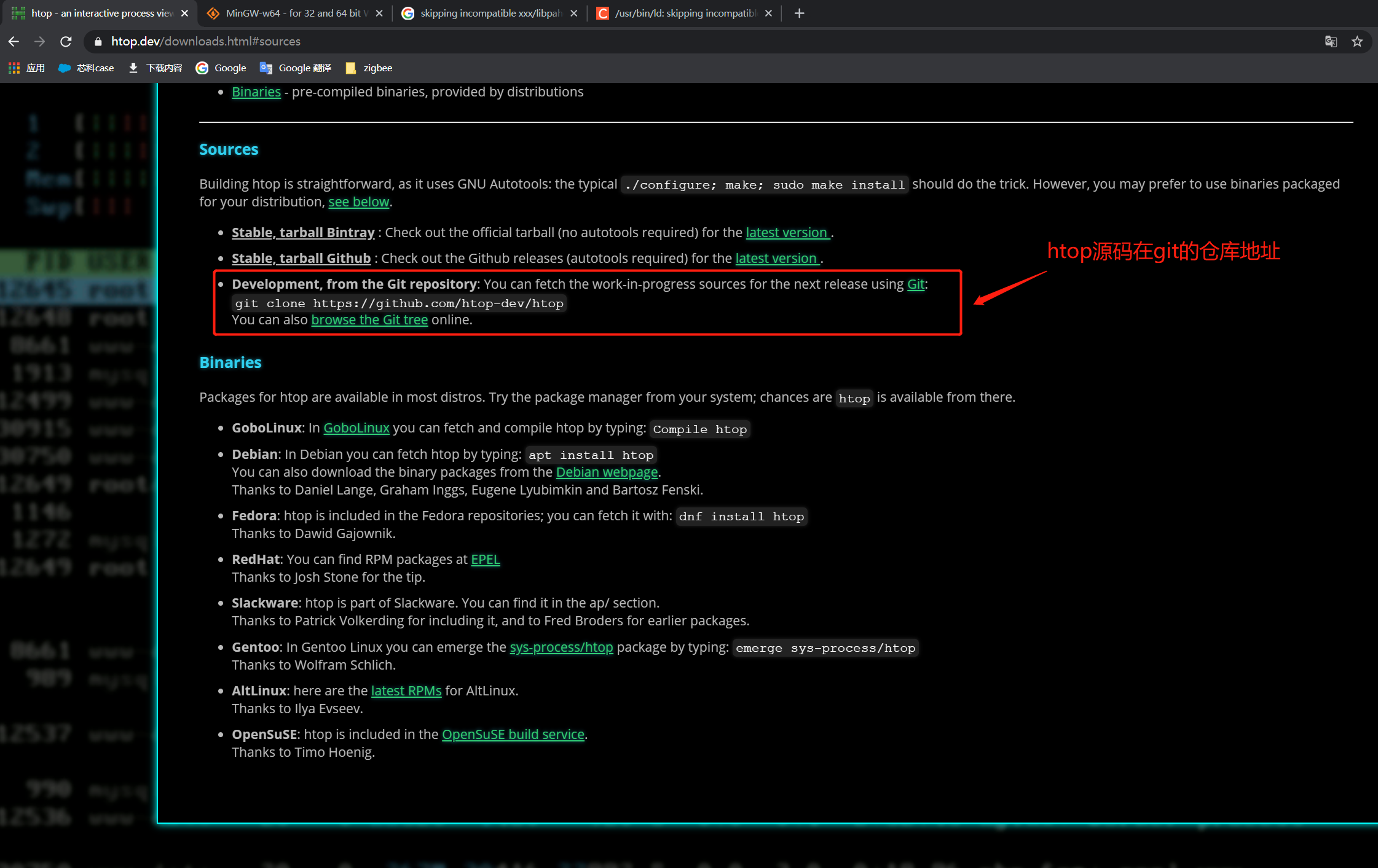Image resolution: width=1378 pixels, height=868 pixels.
Task: Open the Debian webpage link
Action: [606, 472]
